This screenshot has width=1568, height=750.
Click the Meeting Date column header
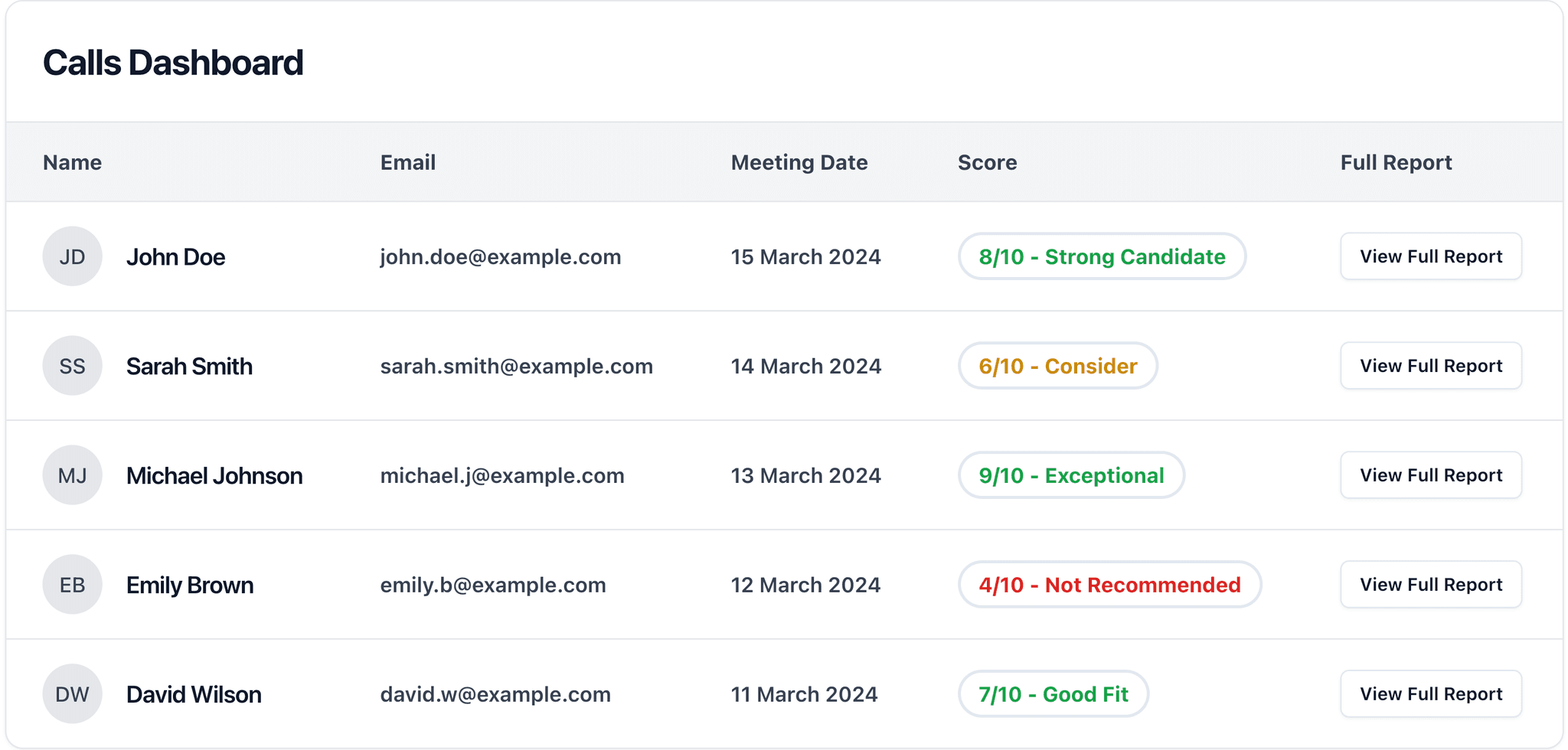coord(799,162)
